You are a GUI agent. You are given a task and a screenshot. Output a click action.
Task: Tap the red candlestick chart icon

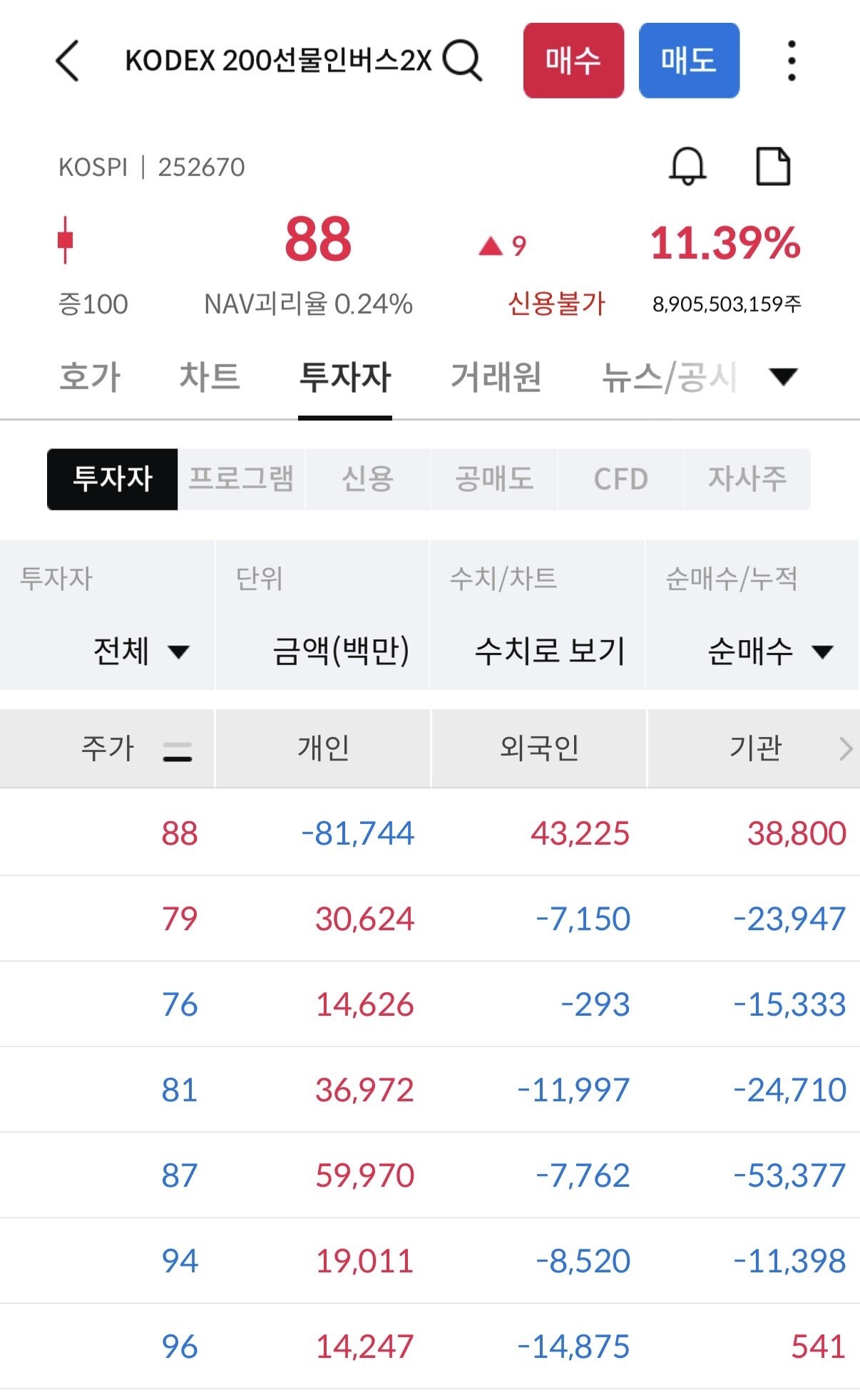click(66, 240)
